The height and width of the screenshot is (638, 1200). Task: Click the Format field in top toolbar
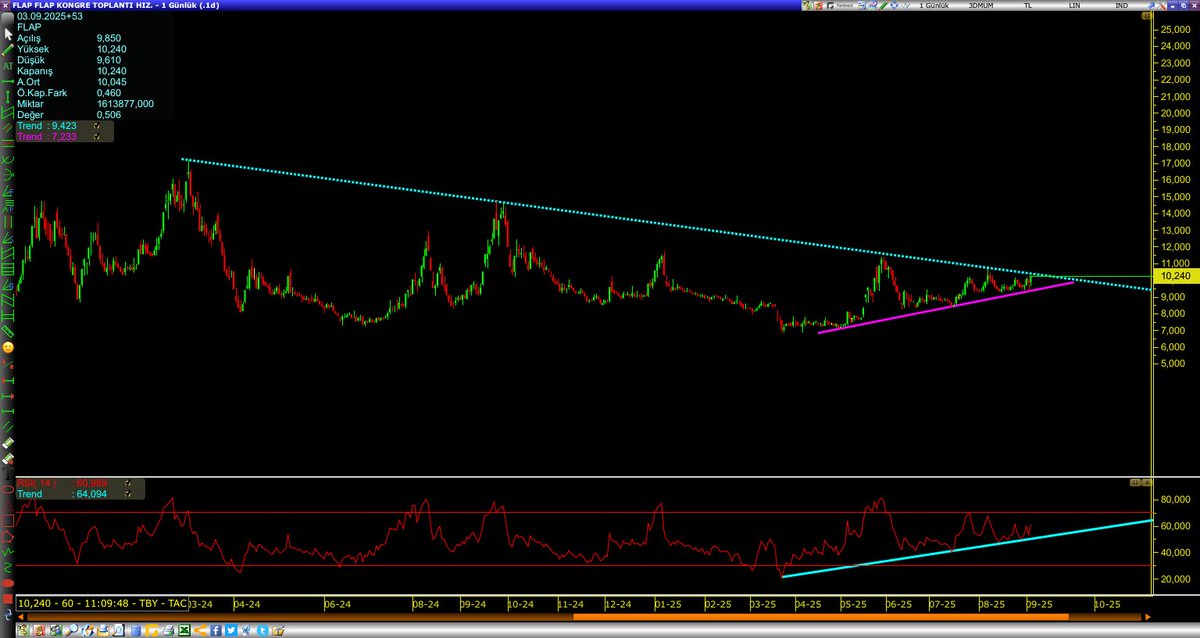843,6
